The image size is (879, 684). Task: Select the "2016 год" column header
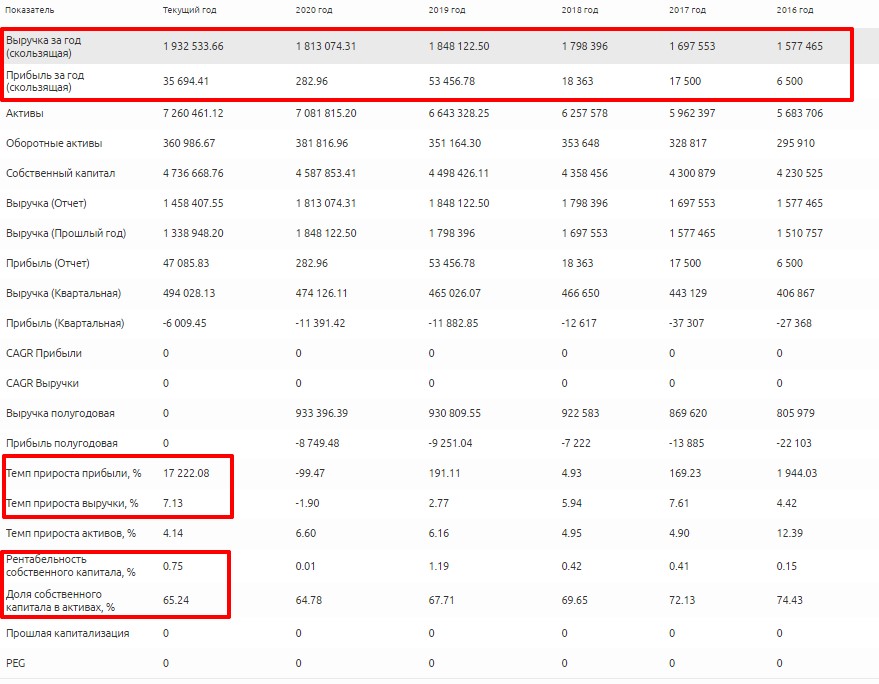point(794,10)
